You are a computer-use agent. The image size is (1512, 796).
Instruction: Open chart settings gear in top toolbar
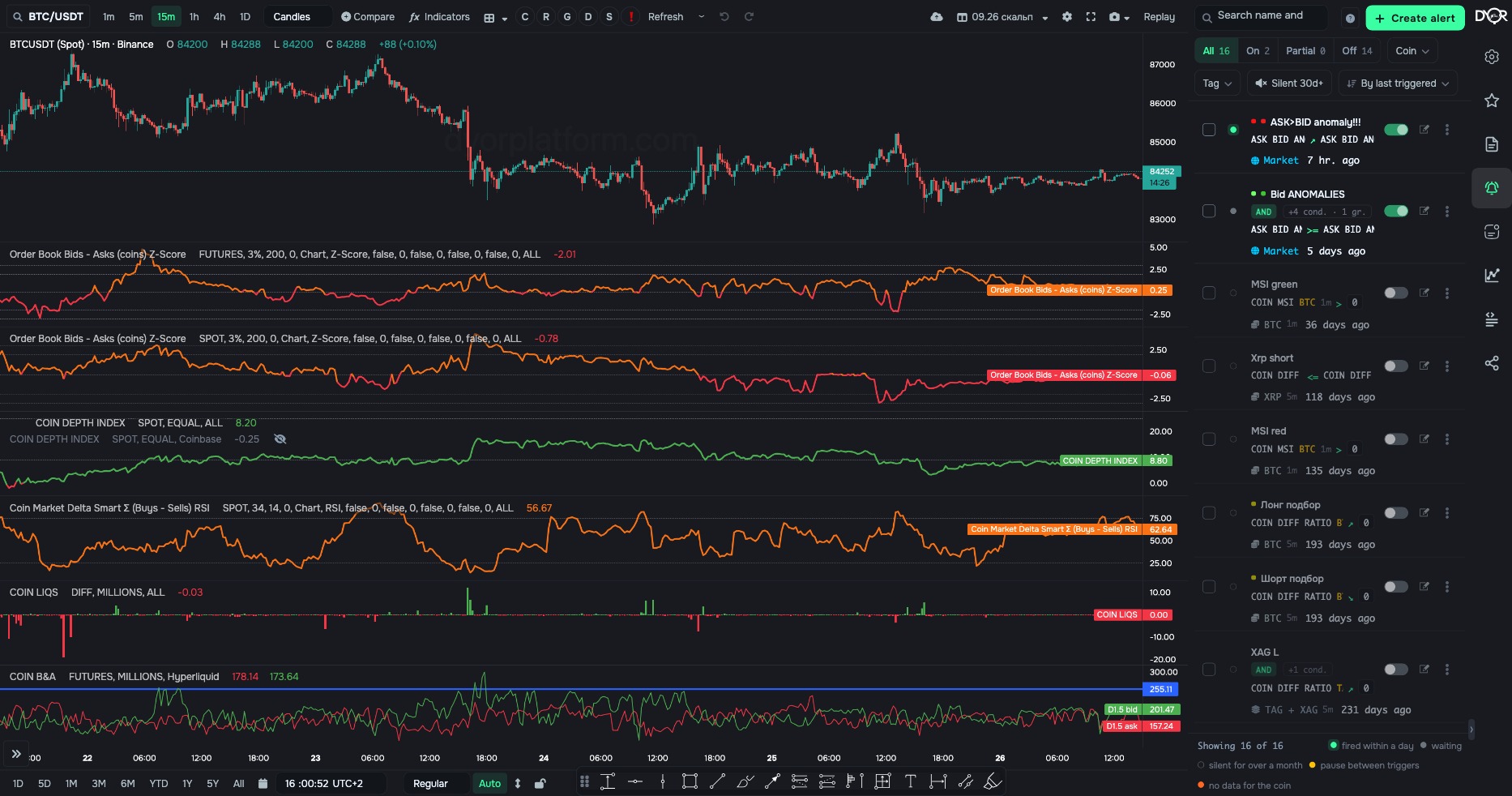1067,17
